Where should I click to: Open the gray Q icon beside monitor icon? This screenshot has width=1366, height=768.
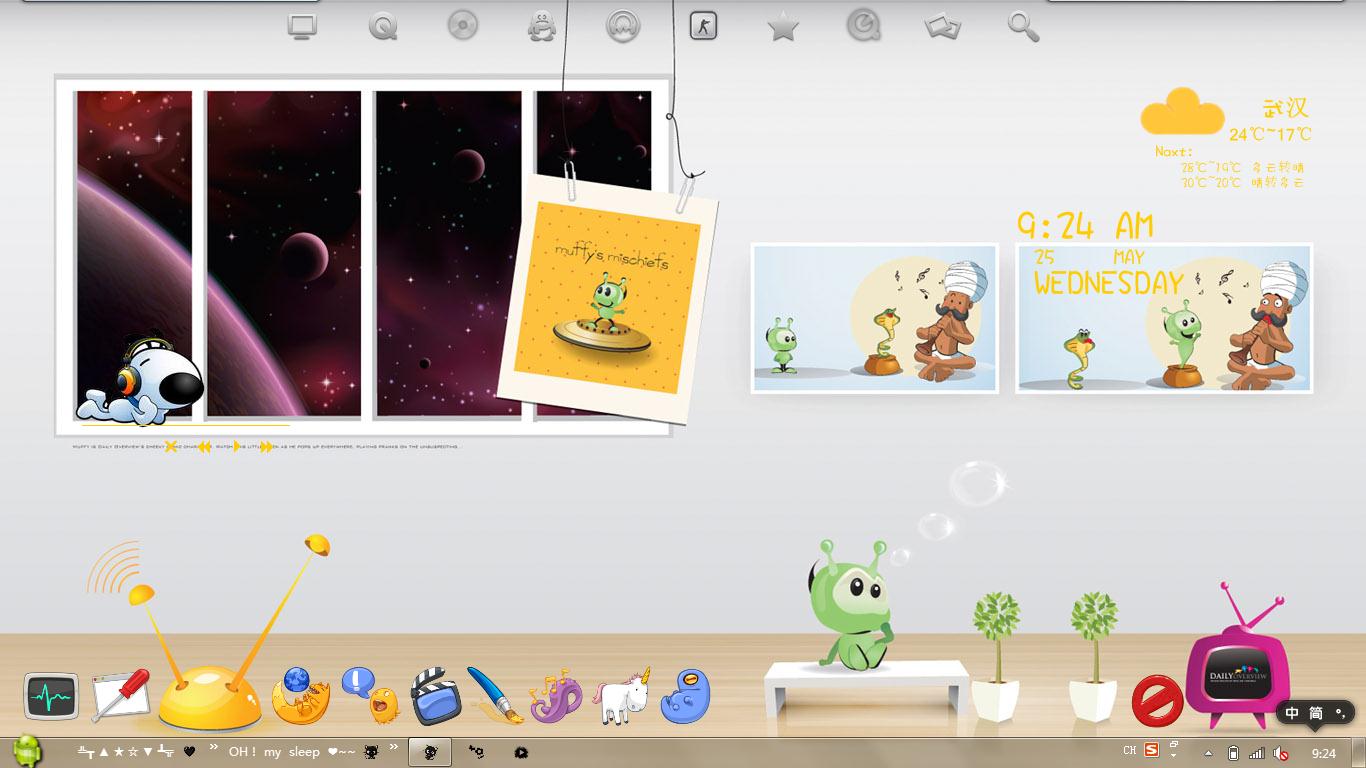tap(382, 26)
